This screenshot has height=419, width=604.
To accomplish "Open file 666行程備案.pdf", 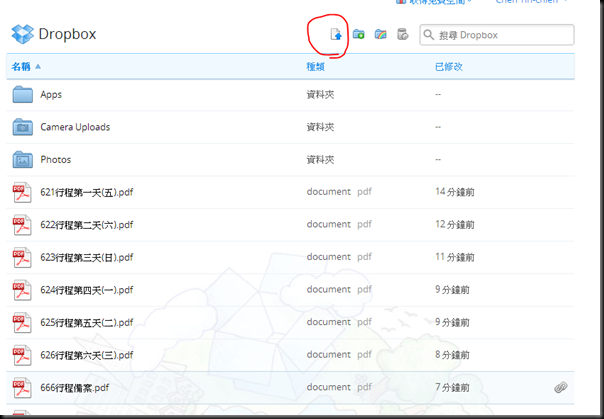I will point(75,387).
